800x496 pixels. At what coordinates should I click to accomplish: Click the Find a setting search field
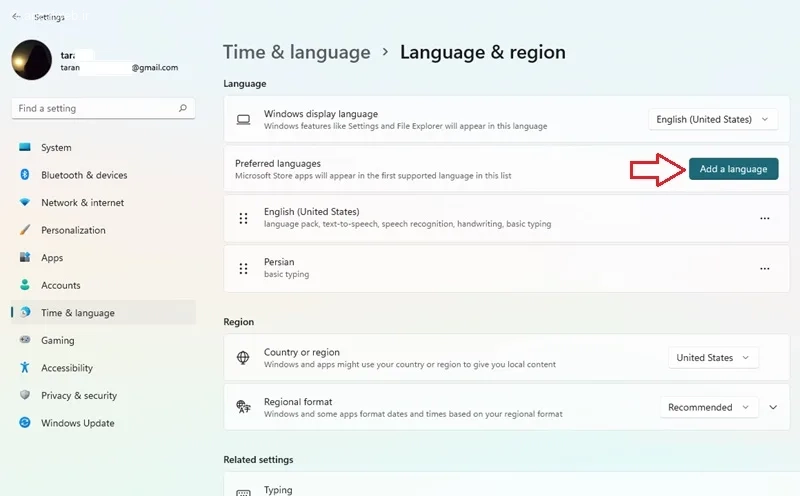click(103, 108)
